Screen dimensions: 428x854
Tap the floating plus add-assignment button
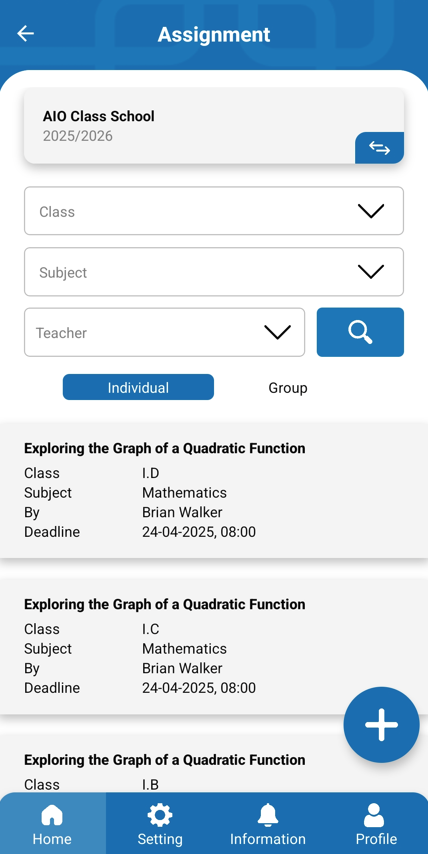pyautogui.click(x=382, y=725)
